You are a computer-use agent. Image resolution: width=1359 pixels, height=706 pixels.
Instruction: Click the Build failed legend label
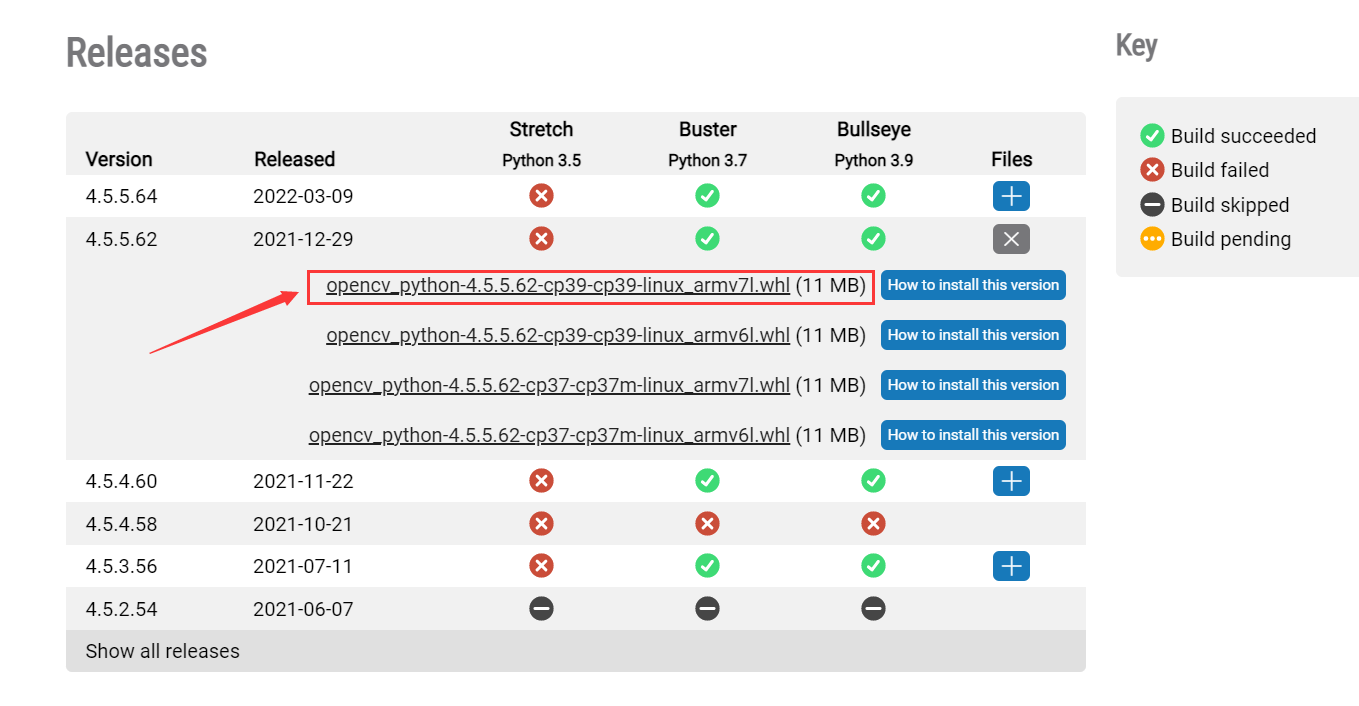pyautogui.click(x=1220, y=170)
